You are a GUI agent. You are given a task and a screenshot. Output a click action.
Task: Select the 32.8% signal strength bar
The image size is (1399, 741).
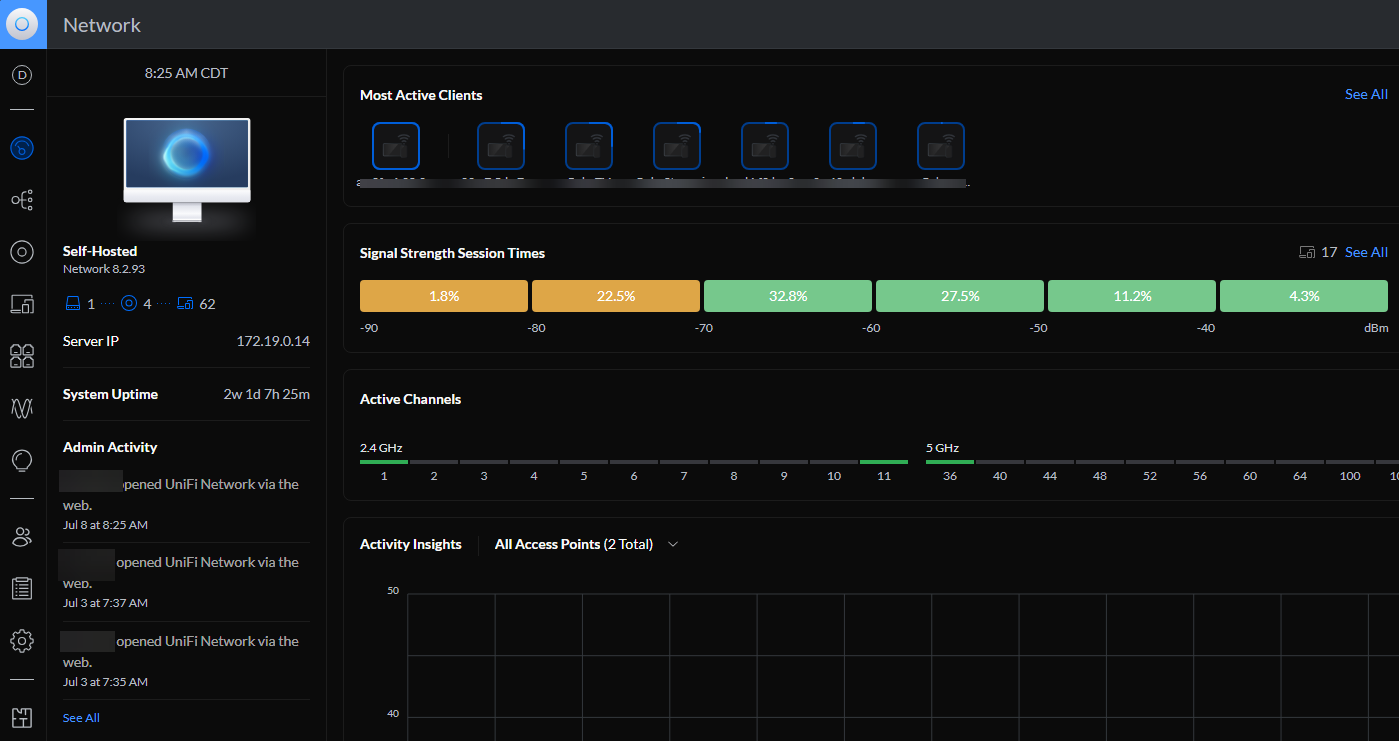coord(787,296)
